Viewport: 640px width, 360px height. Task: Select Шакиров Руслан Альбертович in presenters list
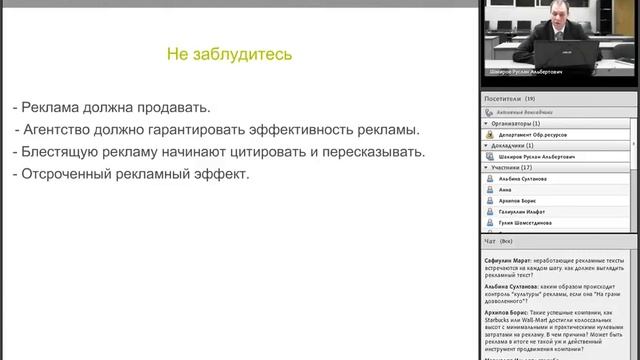click(556, 157)
